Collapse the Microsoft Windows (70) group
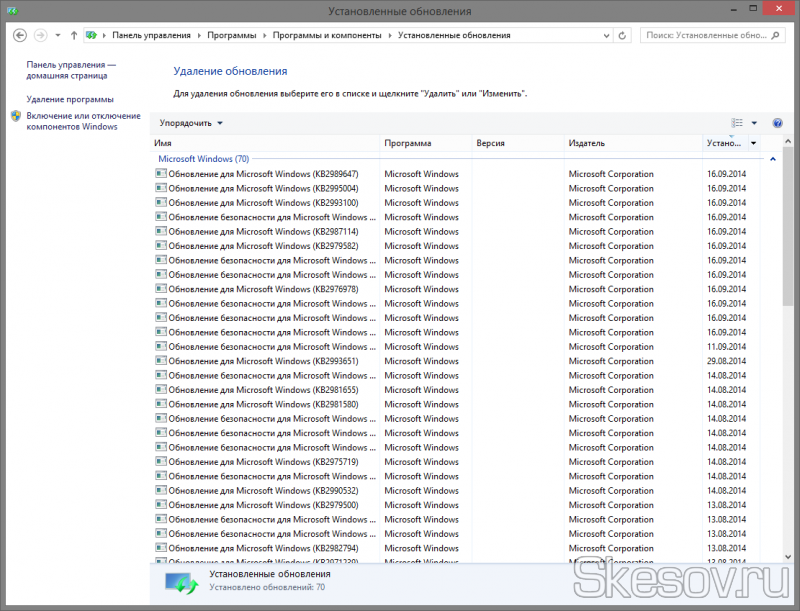The image size is (800, 611). tap(773, 159)
